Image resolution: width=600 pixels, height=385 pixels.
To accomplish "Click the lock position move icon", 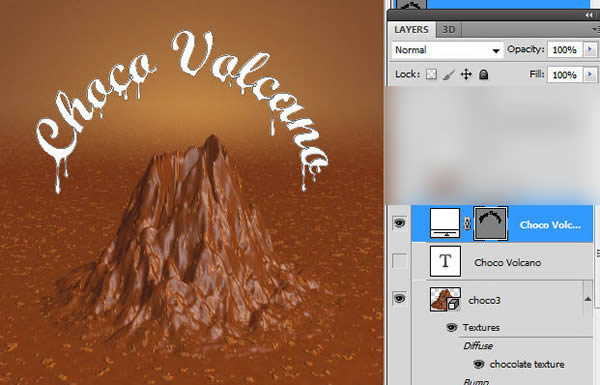I will point(466,74).
